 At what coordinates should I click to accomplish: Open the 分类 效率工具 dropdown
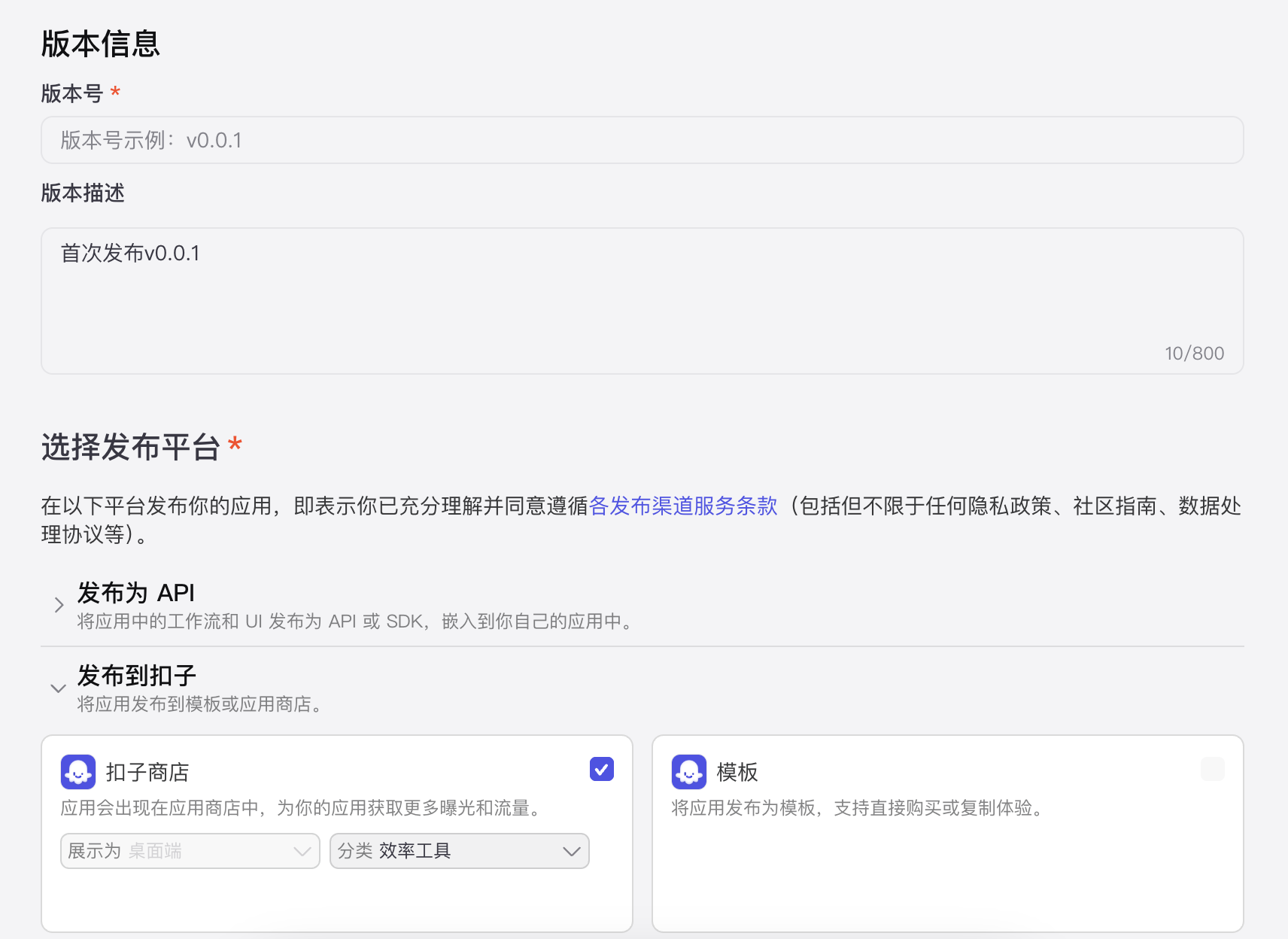coord(460,851)
